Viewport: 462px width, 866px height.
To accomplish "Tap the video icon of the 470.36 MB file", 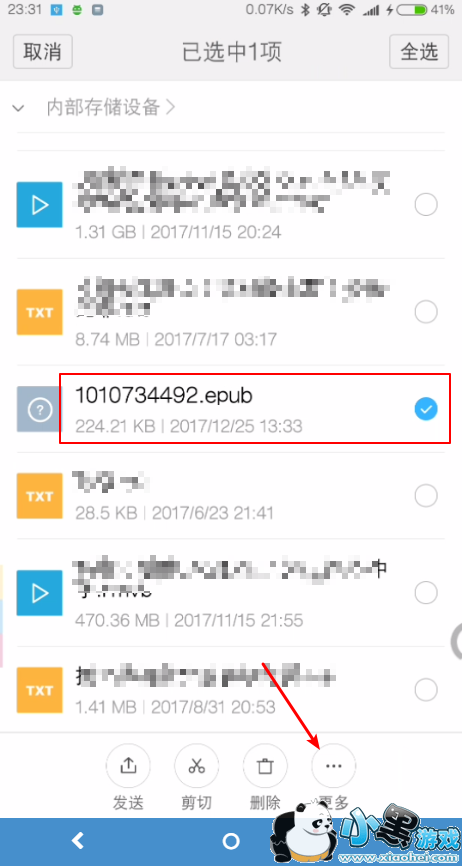I will [x=39, y=593].
